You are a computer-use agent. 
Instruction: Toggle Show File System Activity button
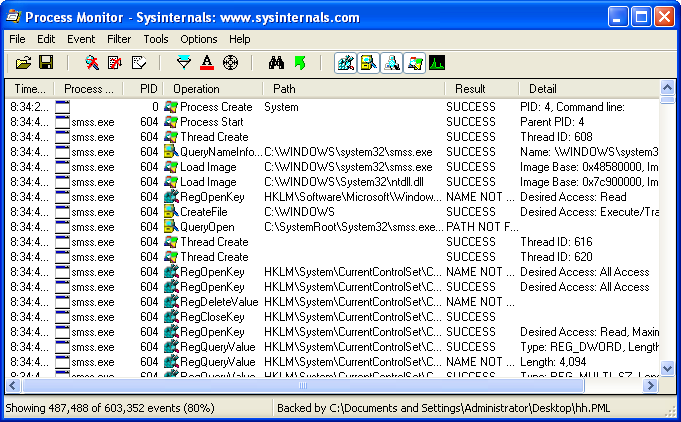pyautogui.click(x=368, y=63)
